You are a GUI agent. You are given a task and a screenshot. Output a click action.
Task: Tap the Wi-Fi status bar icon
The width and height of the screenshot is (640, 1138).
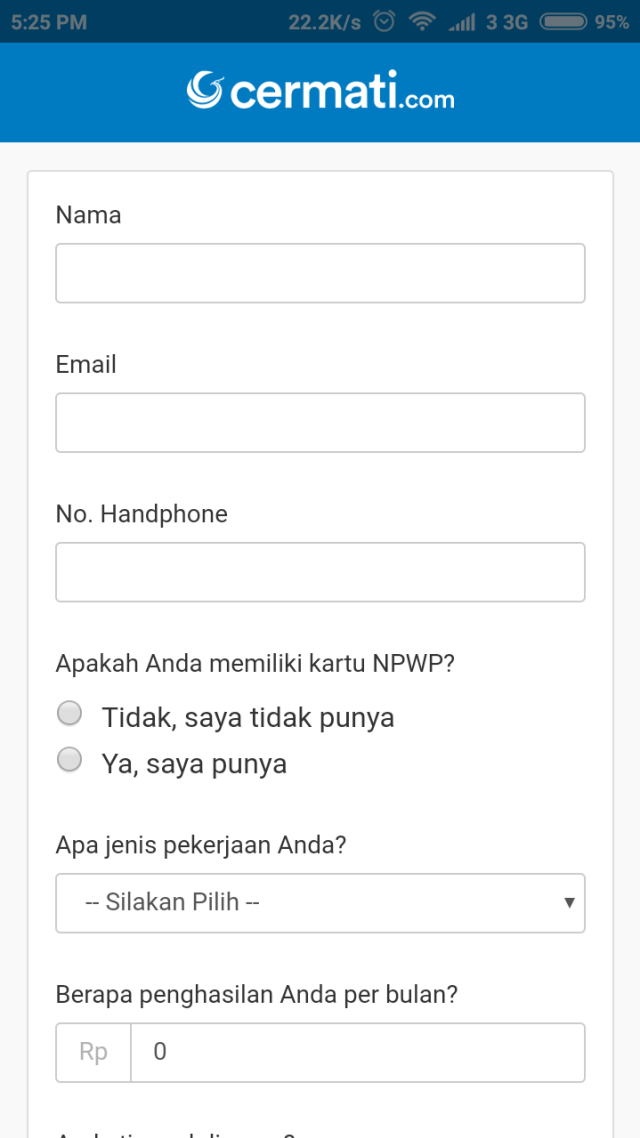422,22
